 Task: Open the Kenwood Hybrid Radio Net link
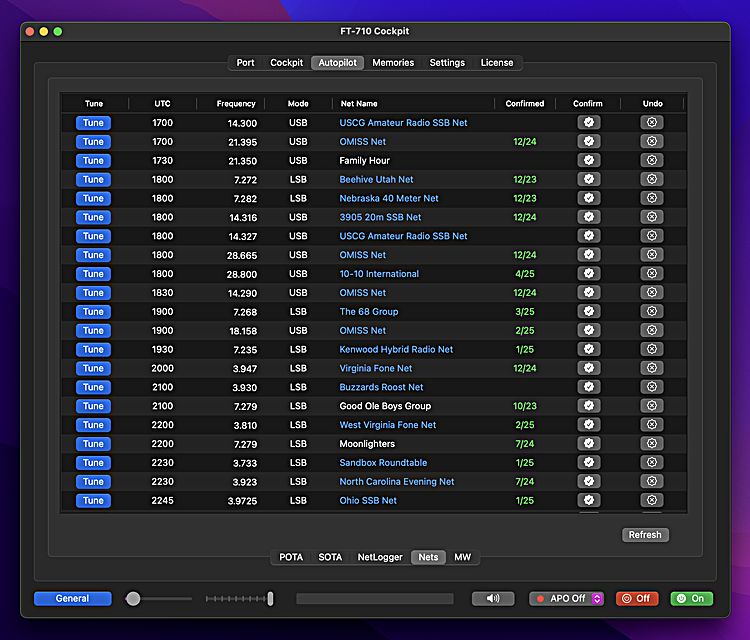tap(396, 349)
